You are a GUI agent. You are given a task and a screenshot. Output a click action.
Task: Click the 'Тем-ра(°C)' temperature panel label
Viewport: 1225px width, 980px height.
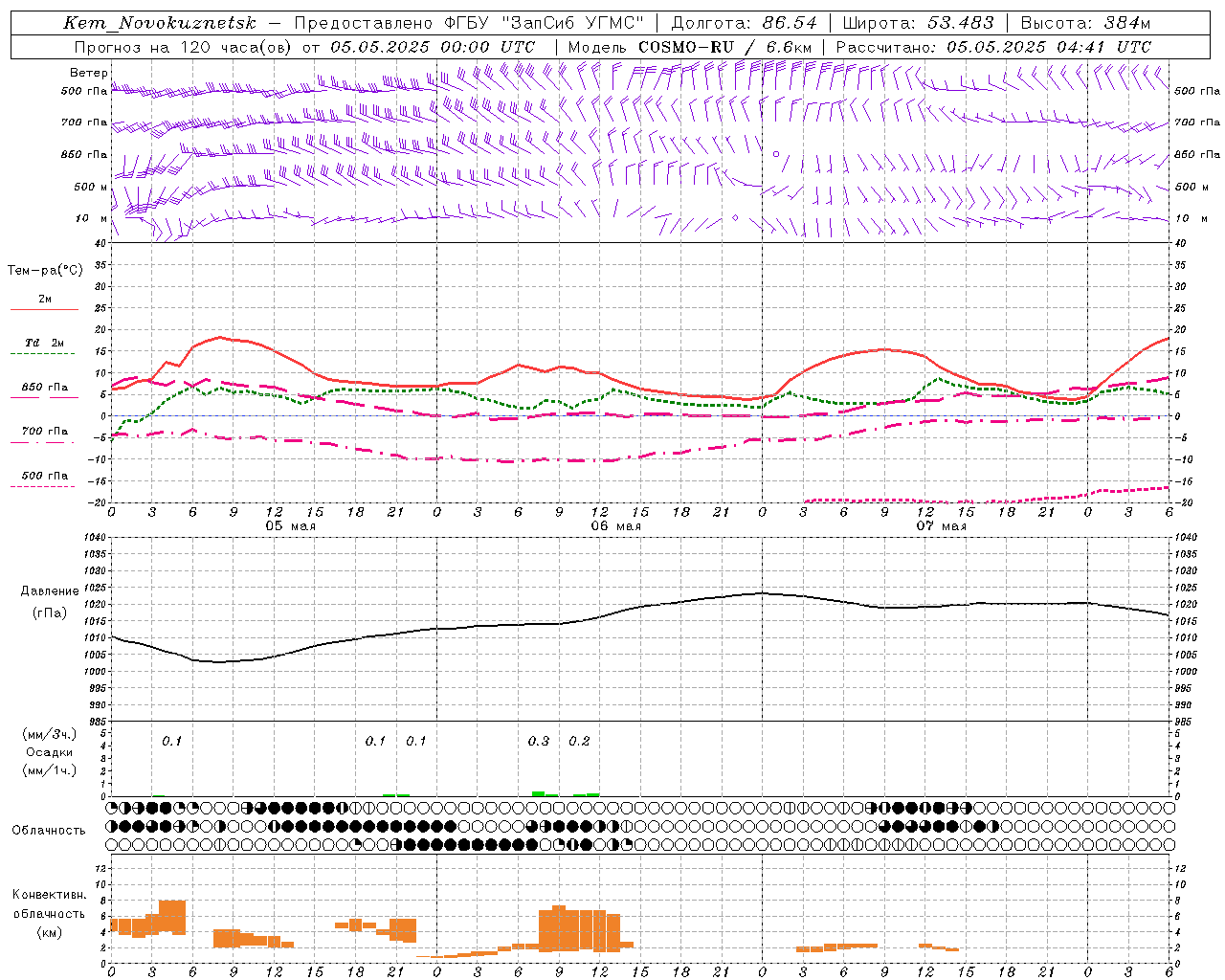coord(45,271)
